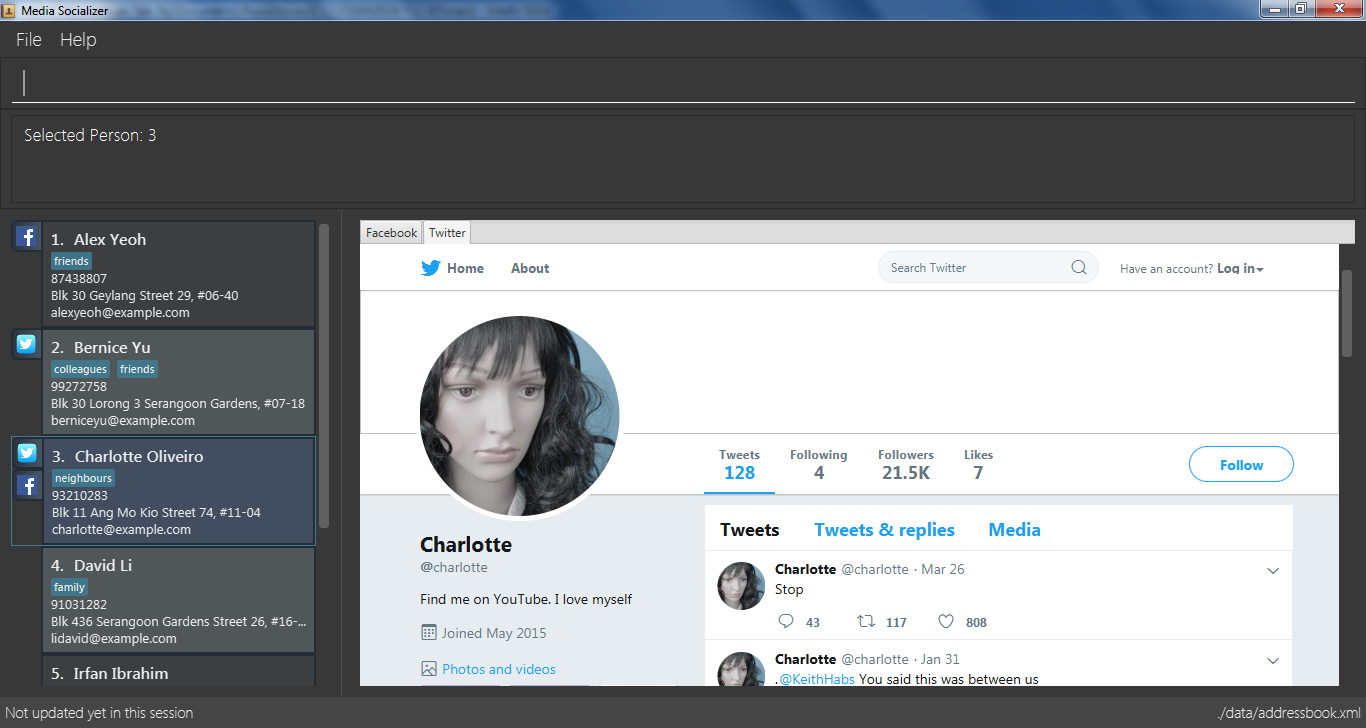Click the Following 4 count stat
1366x728 pixels.
point(818,465)
